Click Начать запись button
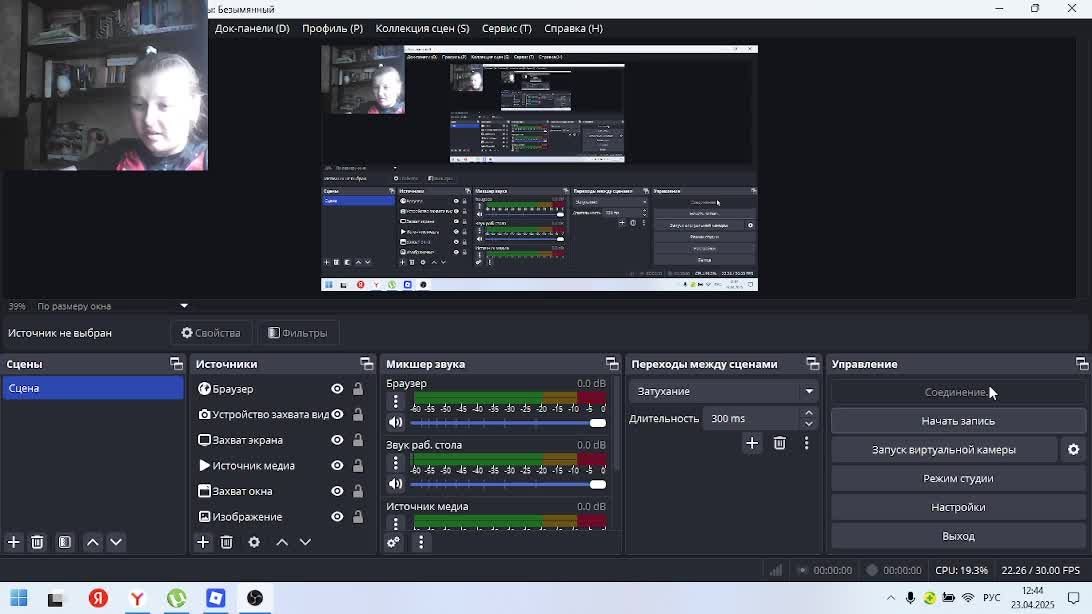Screen dimensions: 1092x614 coord(958,421)
